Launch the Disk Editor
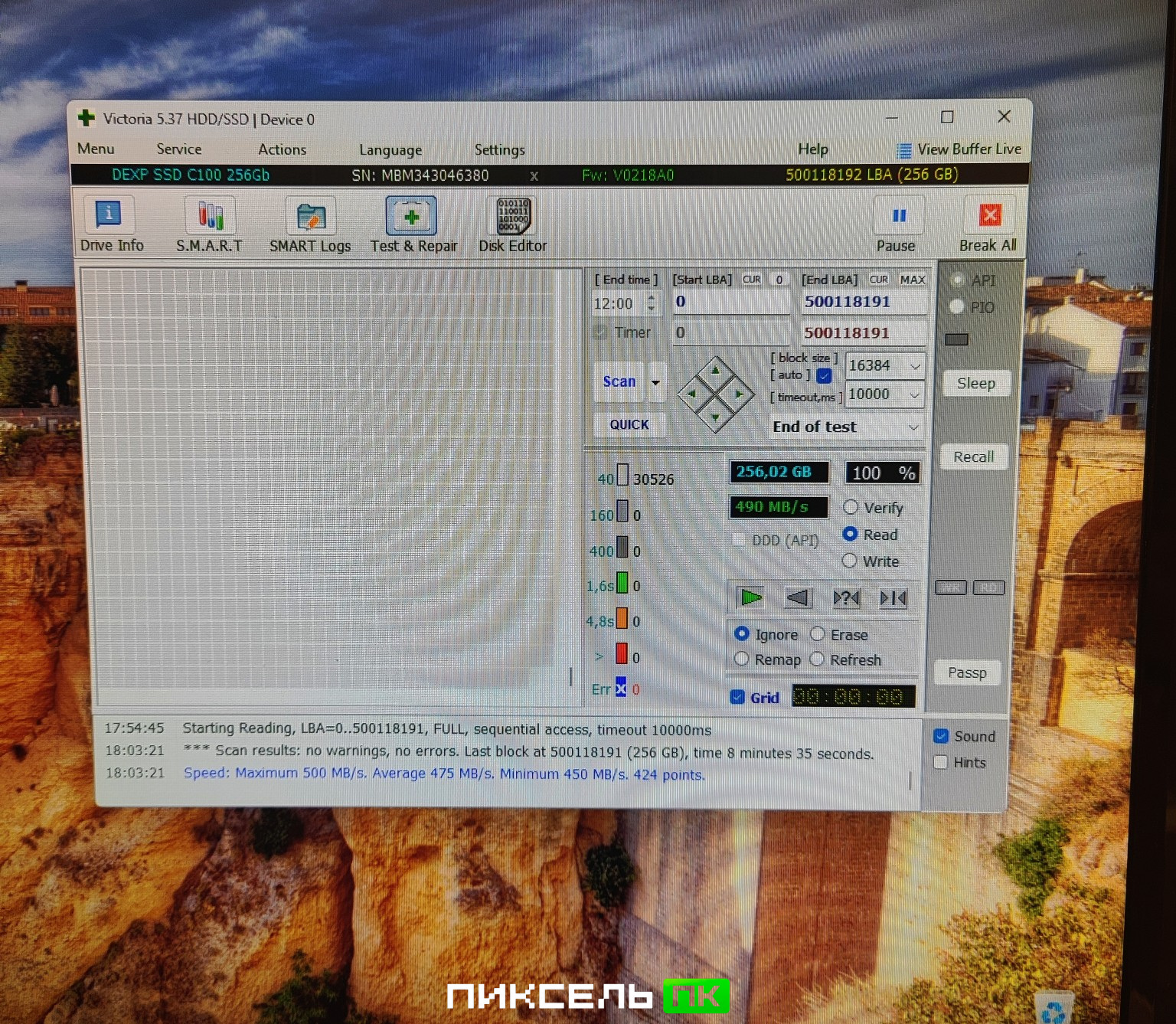The width and height of the screenshot is (1176, 1024). pyautogui.click(x=512, y=224)
